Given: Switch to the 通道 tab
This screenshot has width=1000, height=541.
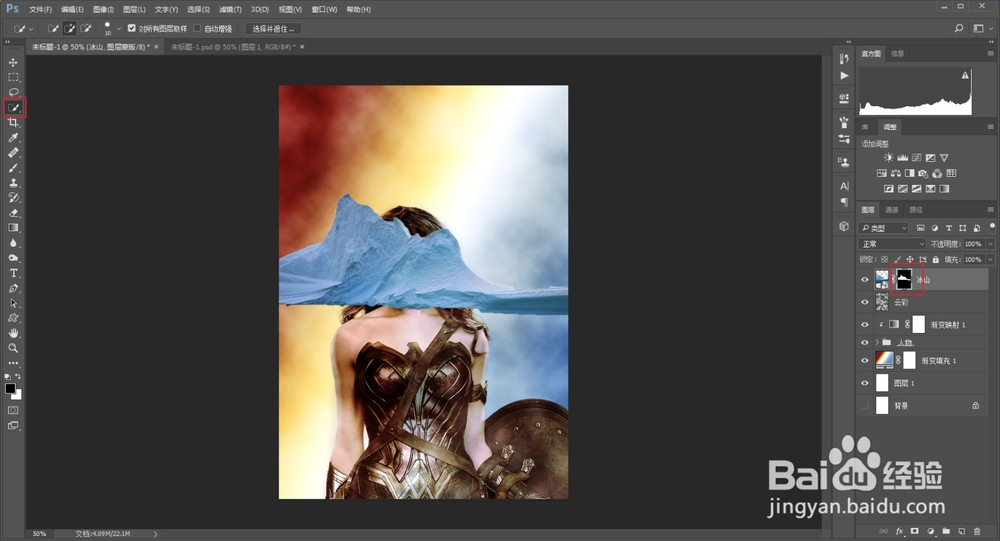Looking at the screenshot, I should click(892, 209).
